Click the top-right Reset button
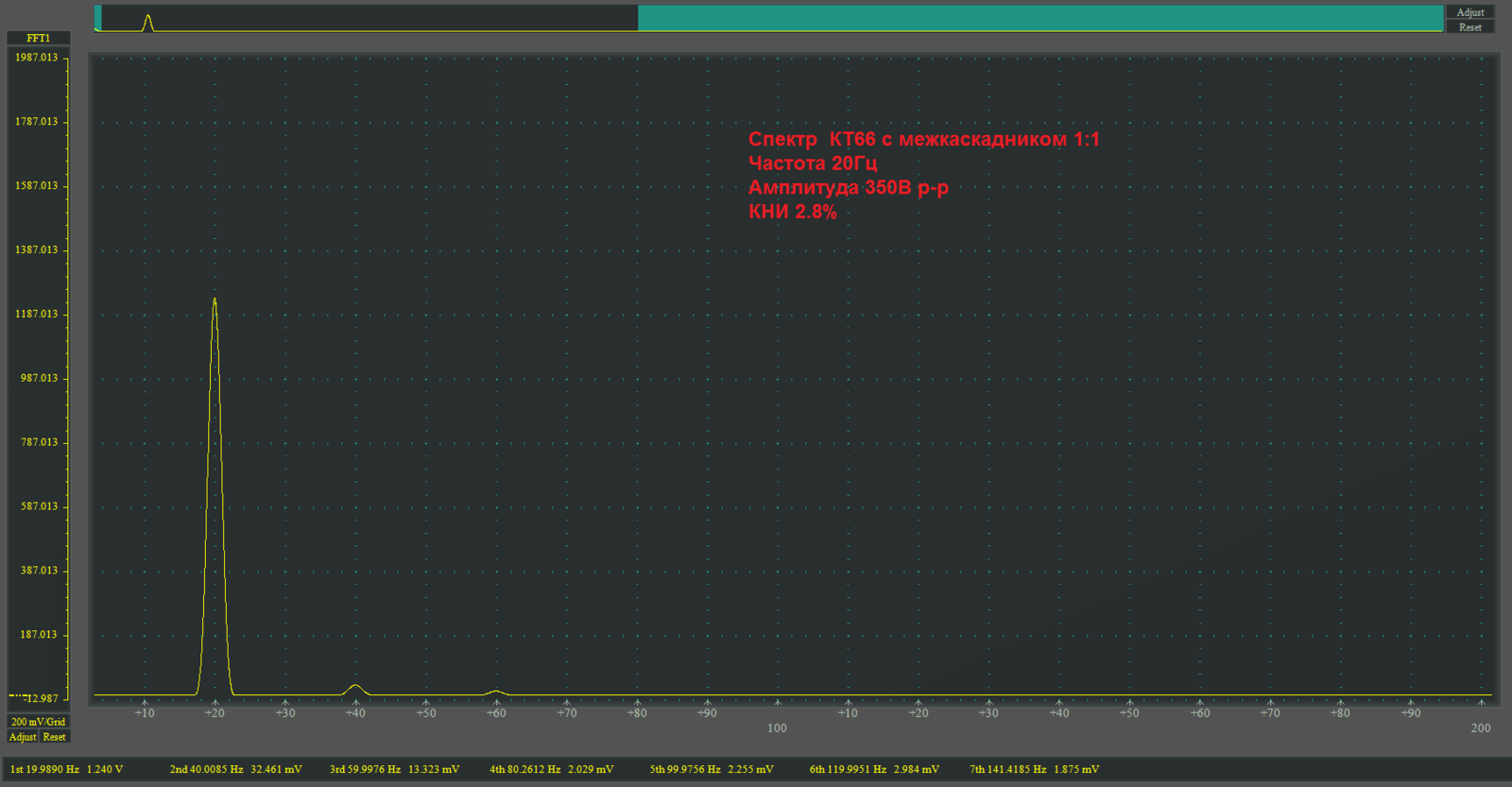1512x787 pixels. coord(1469,27)
